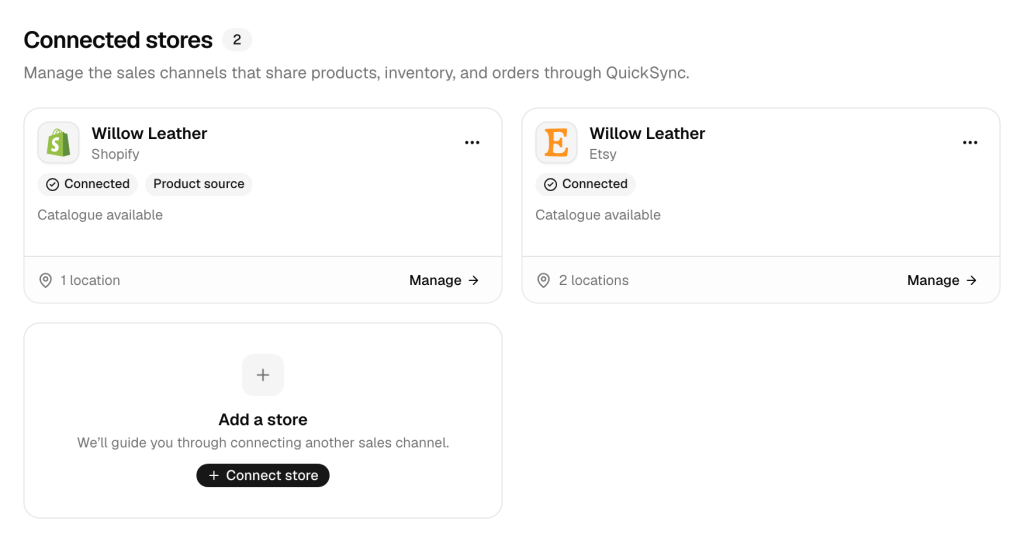Click the plus icon above Add a store

coord(263,375)
